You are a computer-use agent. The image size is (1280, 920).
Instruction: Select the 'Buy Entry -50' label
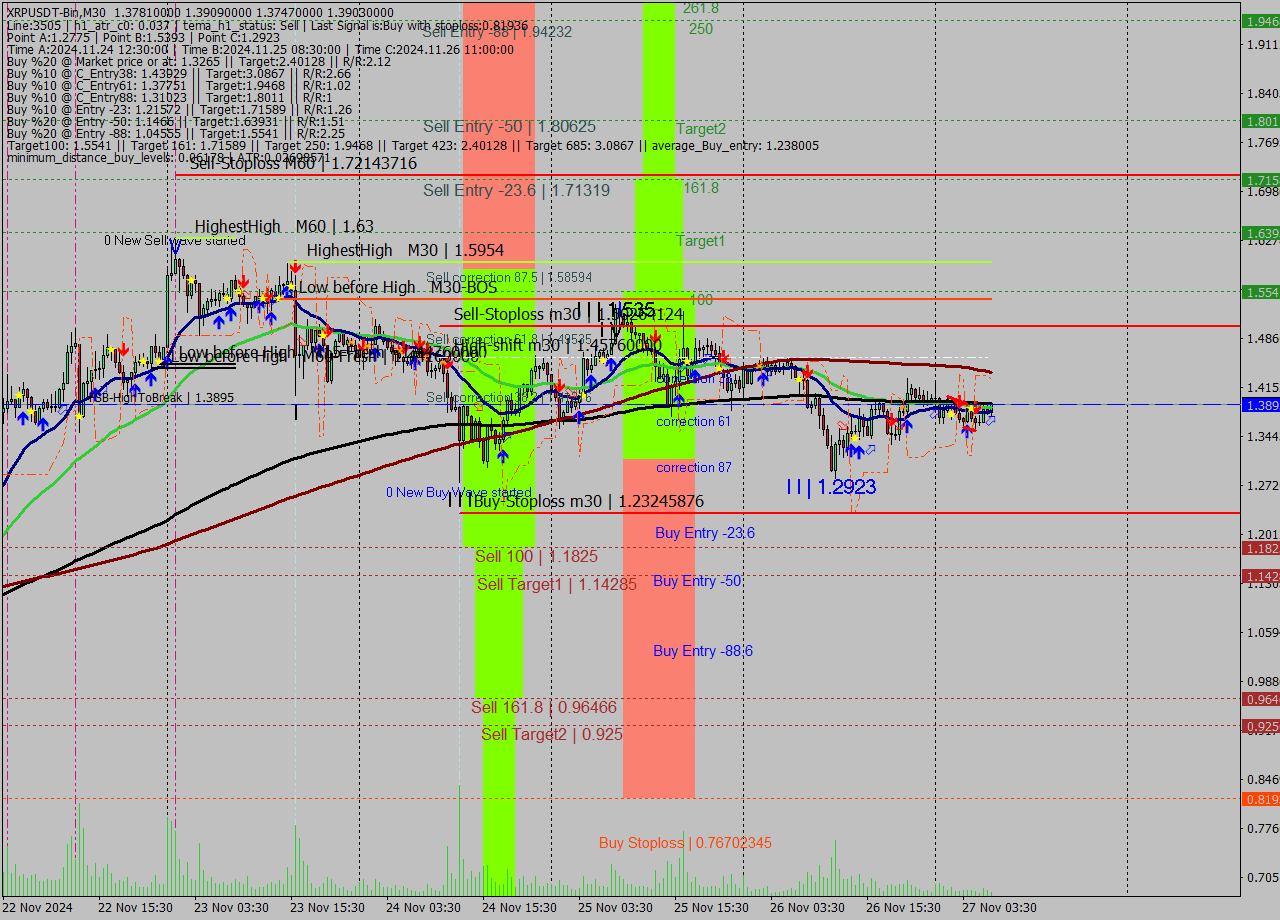(697, 581)
